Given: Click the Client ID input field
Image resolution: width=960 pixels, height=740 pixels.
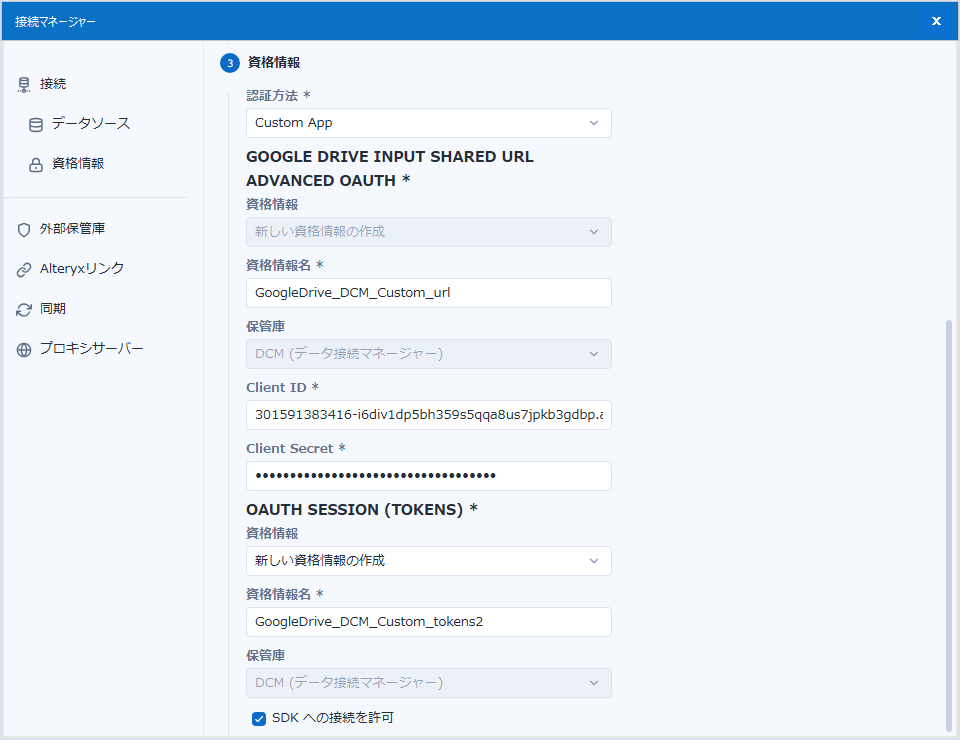Looking at the screenshot, I should click(428, 415).
